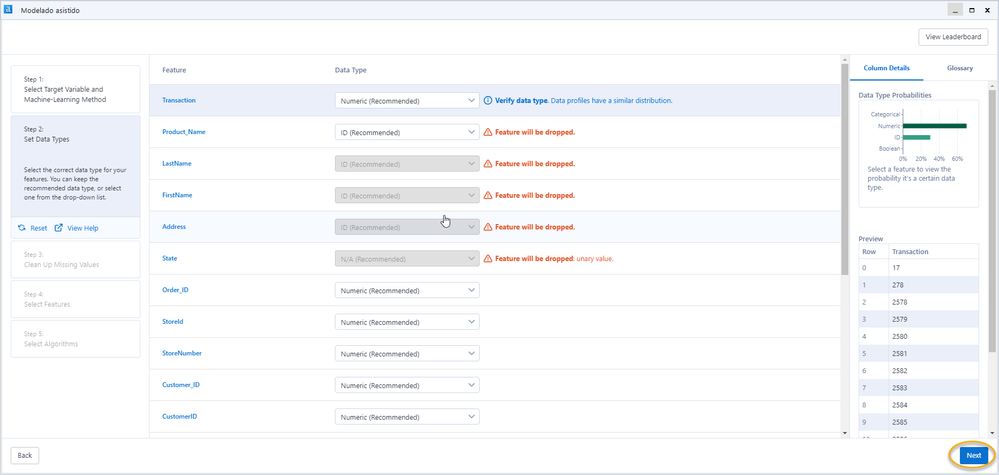Click the View Leaderboard button
The width and height of the screenshot is (999, 475).
point(953,37)
